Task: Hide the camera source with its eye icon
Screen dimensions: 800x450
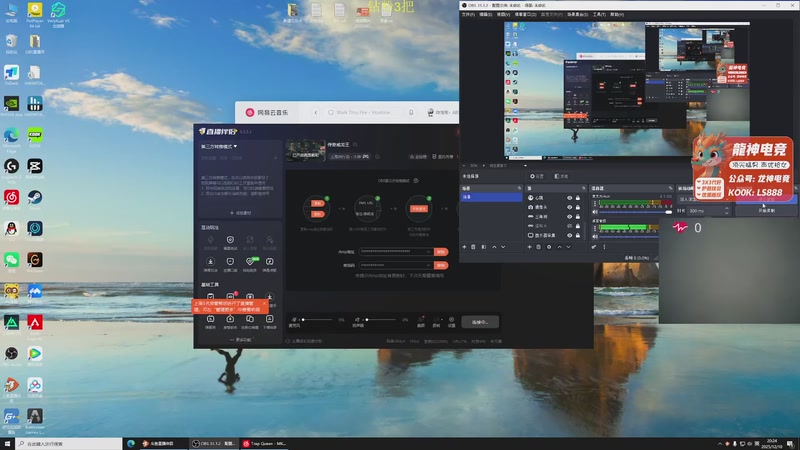Action: click(569, 207)
